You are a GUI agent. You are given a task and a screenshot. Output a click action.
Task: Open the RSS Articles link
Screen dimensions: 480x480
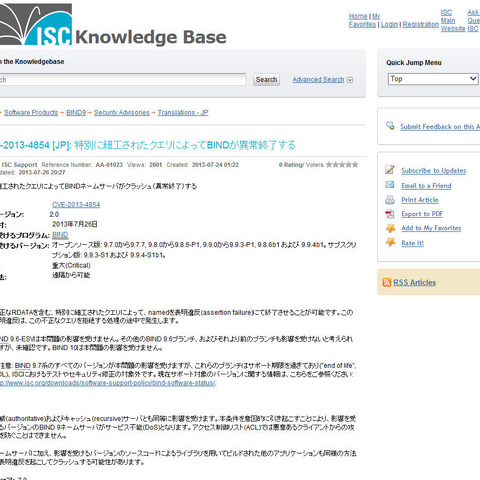pyautogui.click(x=414, y=283)
